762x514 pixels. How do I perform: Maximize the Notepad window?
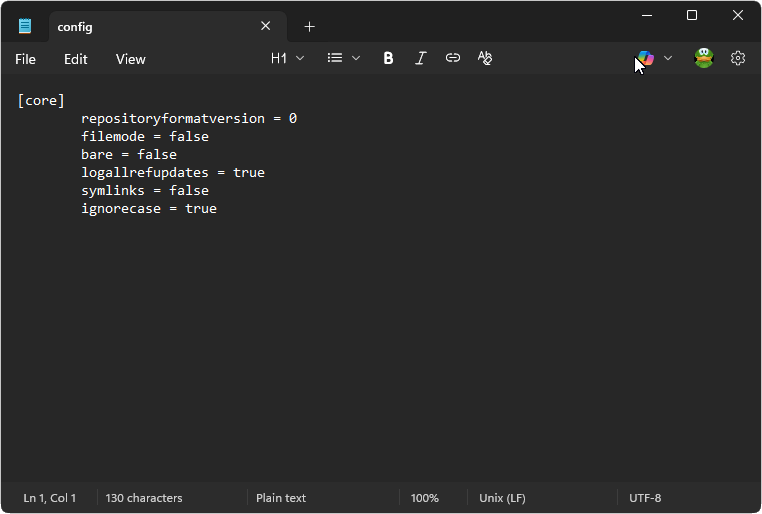click(x=692, y=16)
